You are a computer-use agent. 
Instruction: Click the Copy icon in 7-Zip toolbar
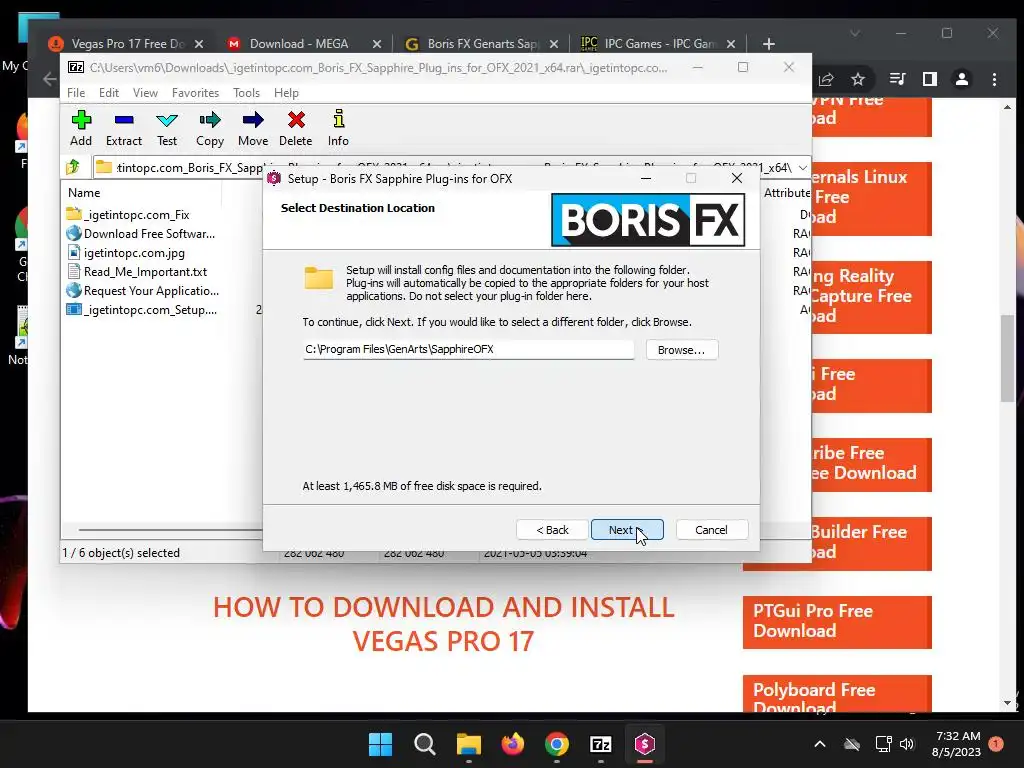pos(210,128)
